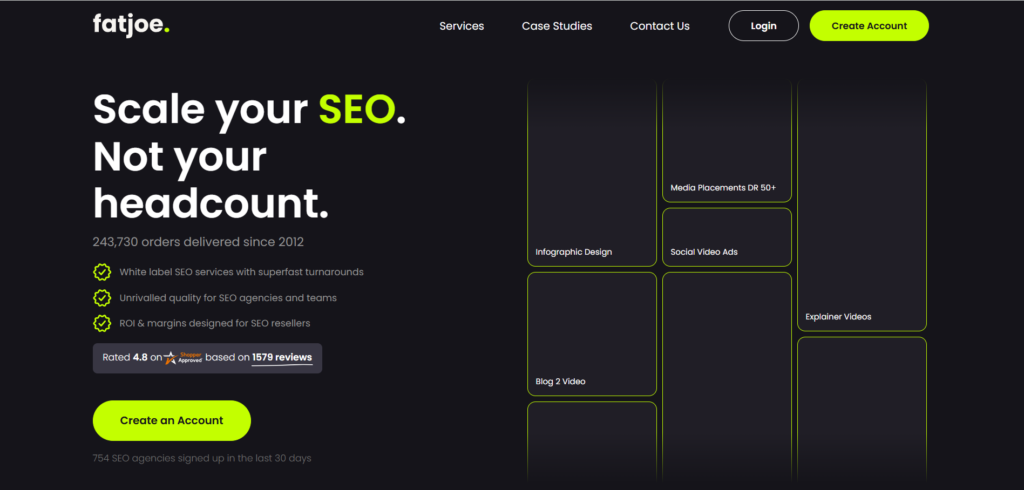Click the Shopper Approved logo

coord(184,358)
